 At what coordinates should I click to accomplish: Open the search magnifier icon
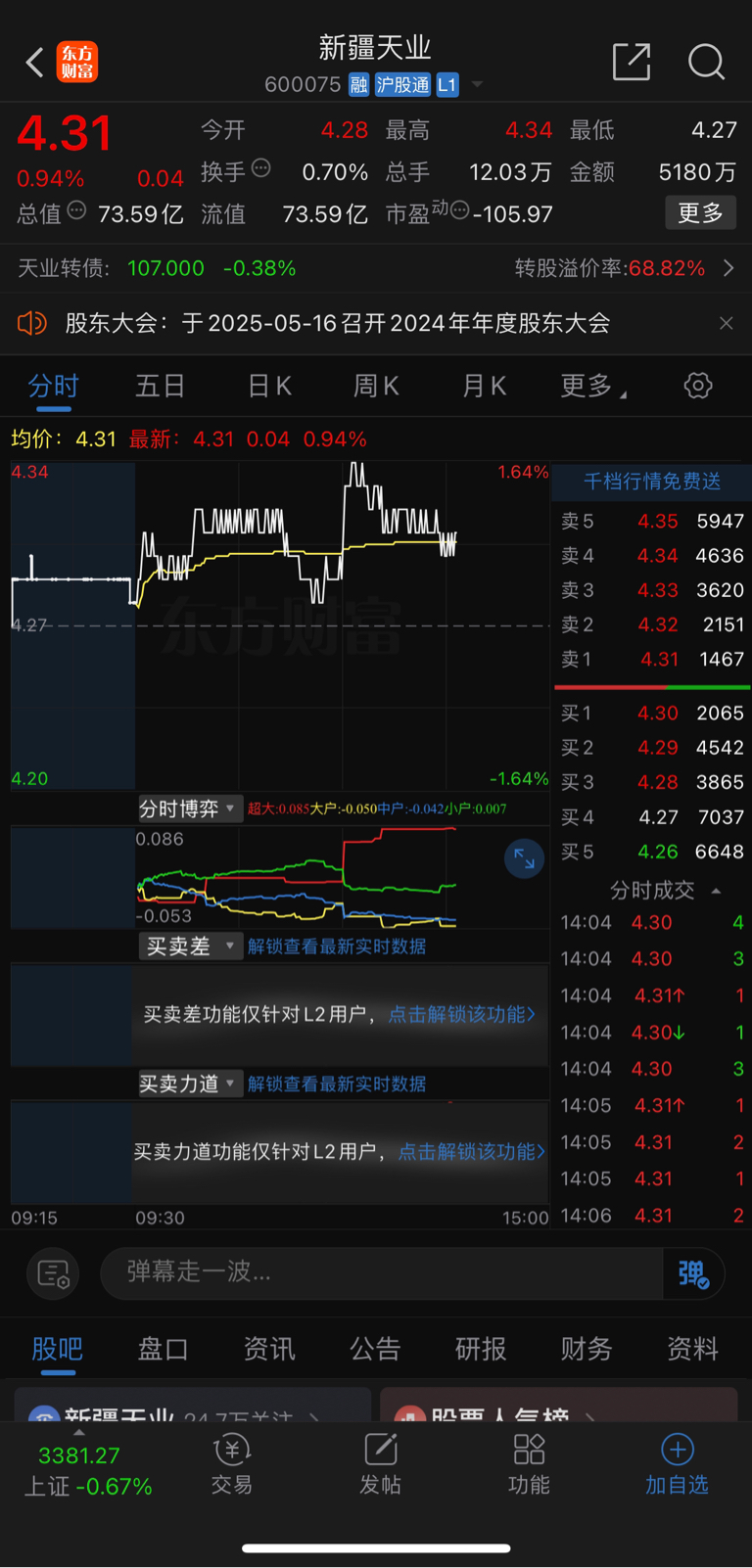[x=706, y=62]
